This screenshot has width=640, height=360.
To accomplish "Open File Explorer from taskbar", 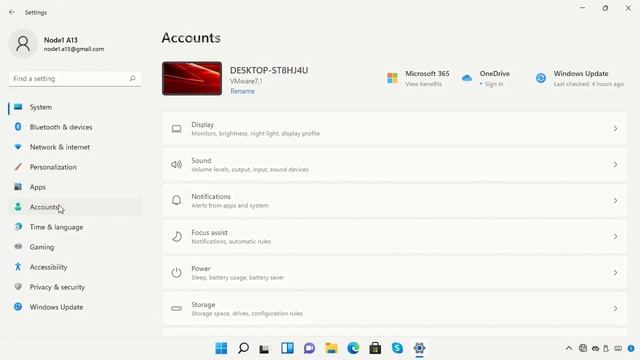I will coord(331,348).
